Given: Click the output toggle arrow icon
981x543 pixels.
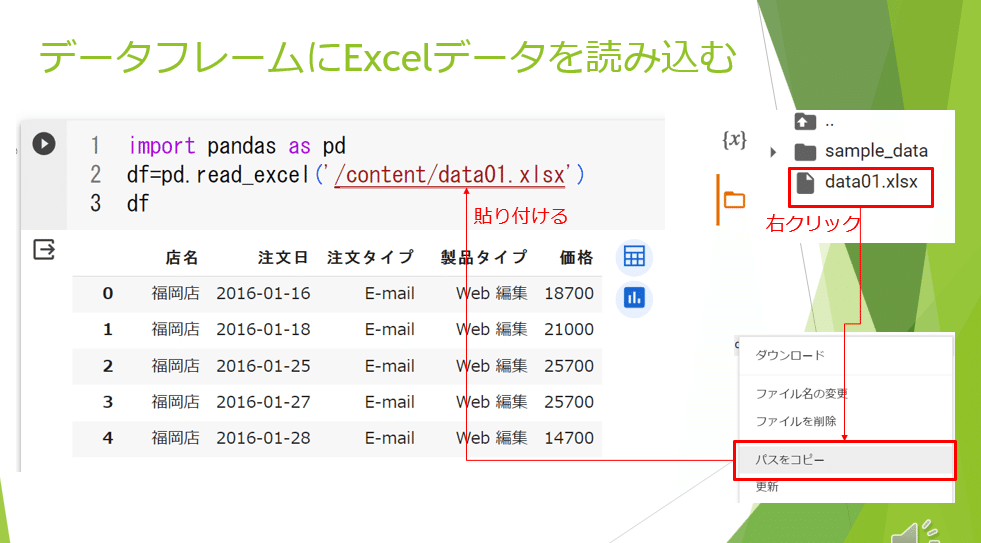Looking at the screenshot, I should coord(44,249).
